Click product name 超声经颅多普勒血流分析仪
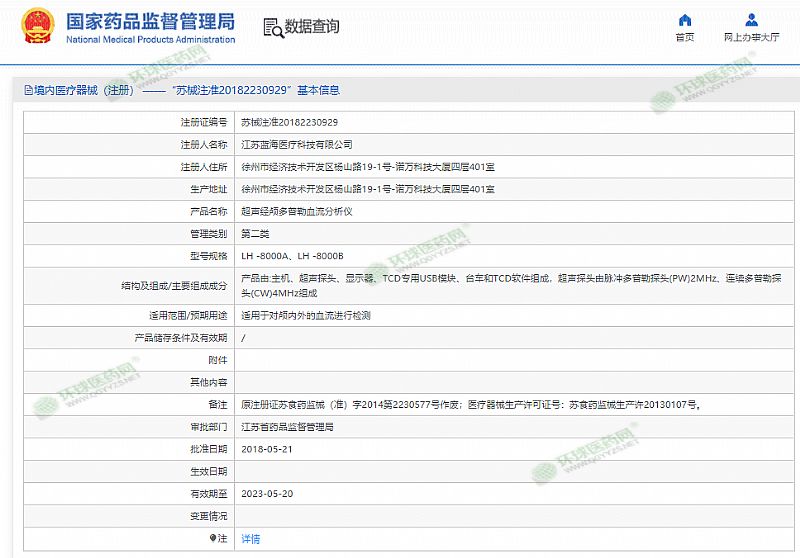800x558 pixels. click(297, 211)
